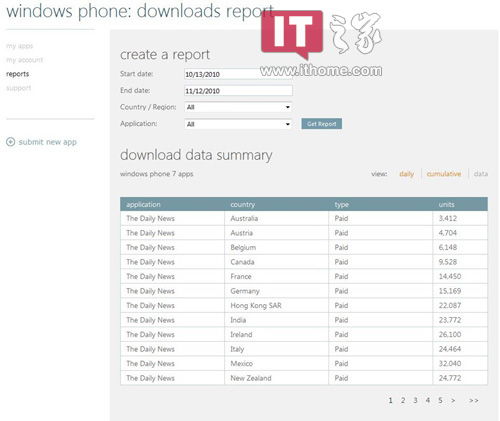
Task: Open the Country / Region dropdown
Action: [x=238, y=107]
